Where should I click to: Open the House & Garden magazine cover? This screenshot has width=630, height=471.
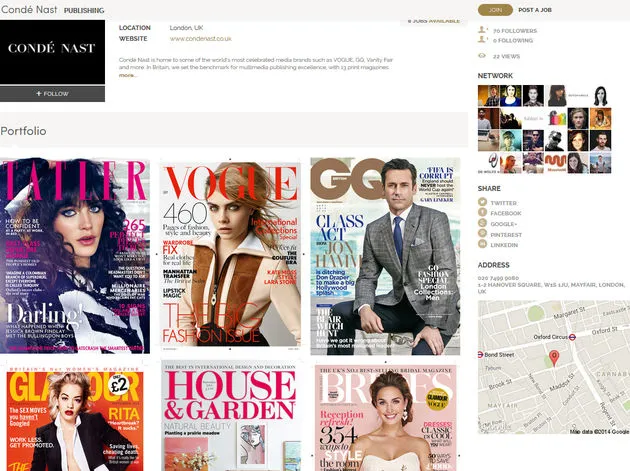[x=231, y=418]
